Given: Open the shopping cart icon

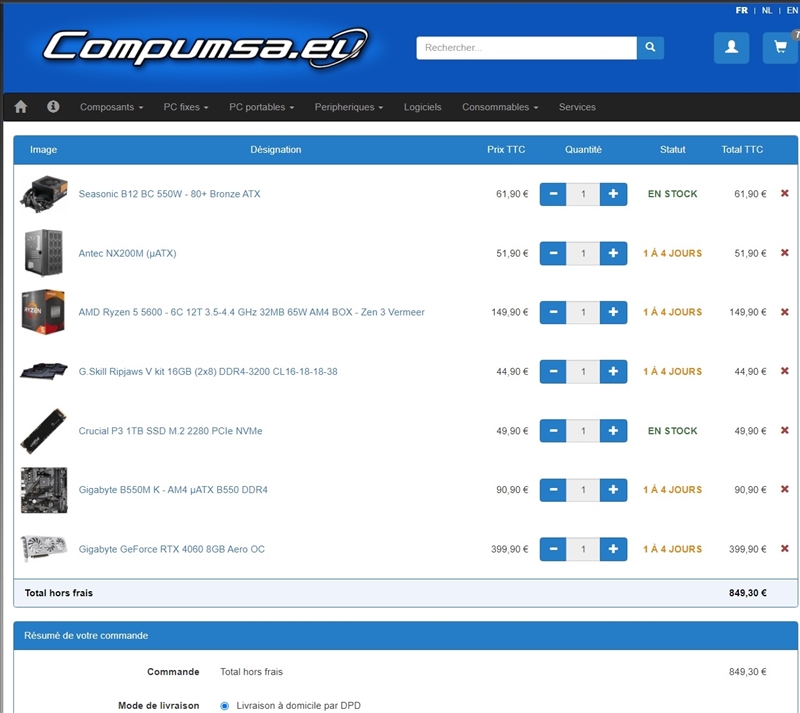Looking at the screenshot, I should 780,47.
